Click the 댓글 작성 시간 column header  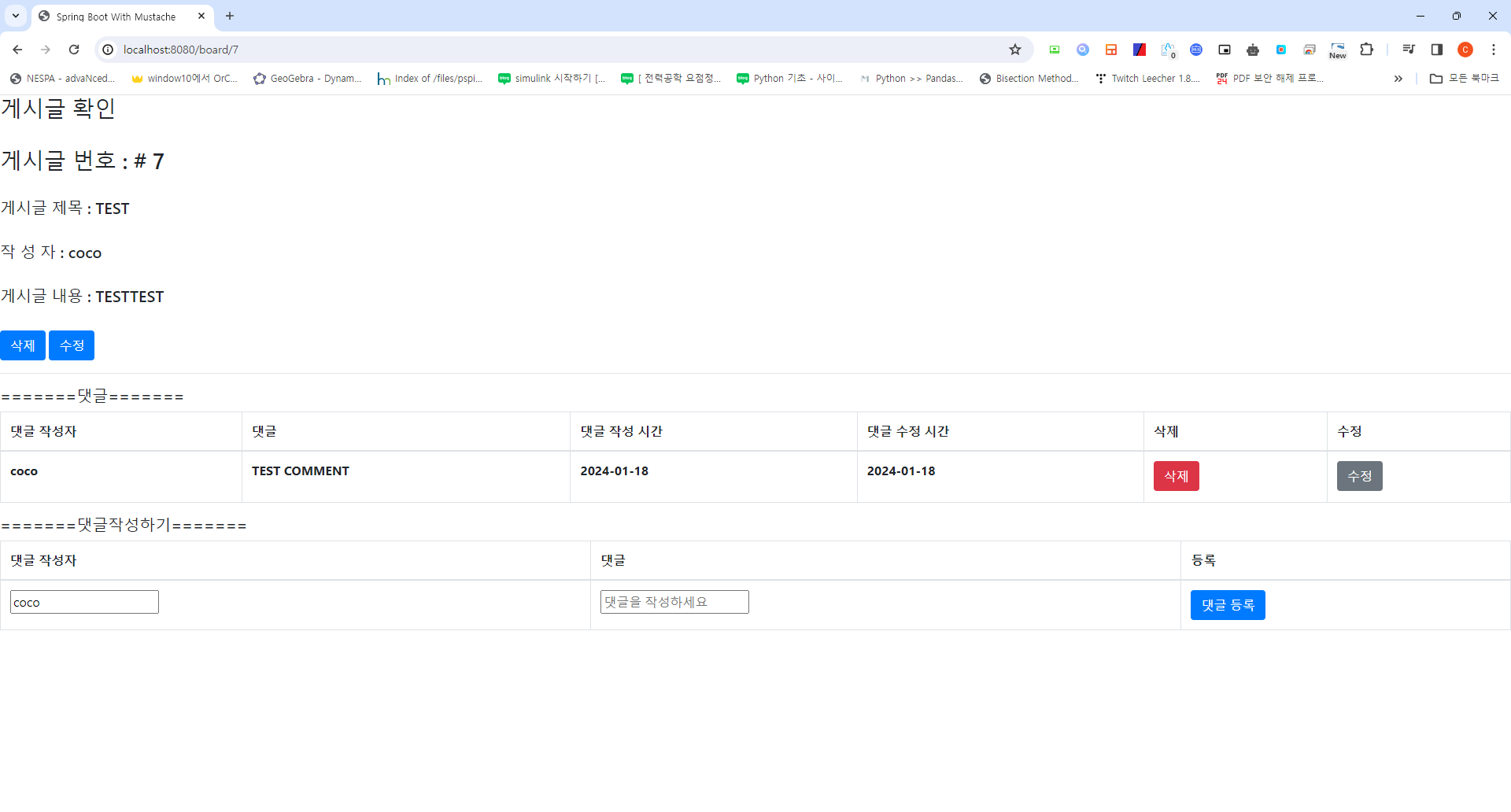tap(622, 431)
